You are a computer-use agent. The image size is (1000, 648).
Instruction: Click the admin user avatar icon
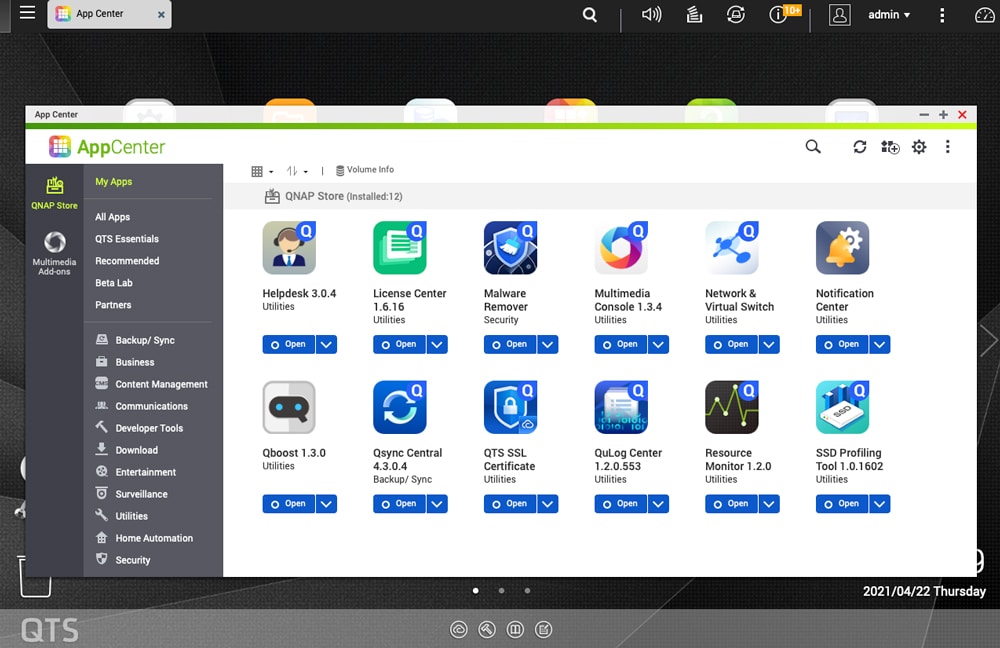pyautogui.click(x=839, y=15)
